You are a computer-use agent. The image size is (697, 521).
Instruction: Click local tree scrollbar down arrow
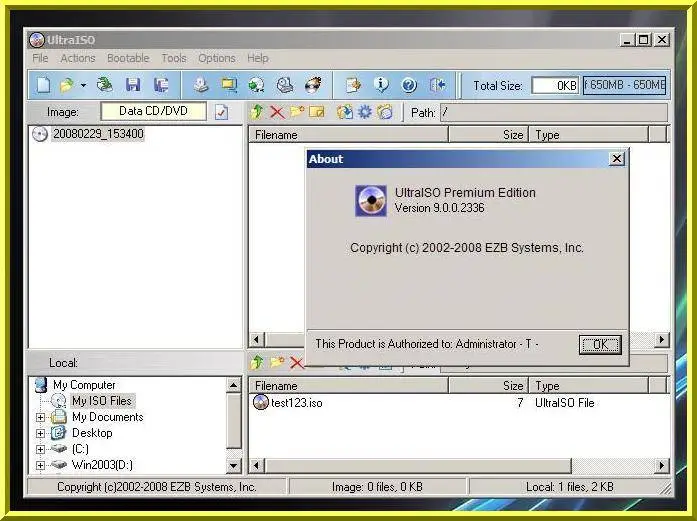click(x=233, y=466)
